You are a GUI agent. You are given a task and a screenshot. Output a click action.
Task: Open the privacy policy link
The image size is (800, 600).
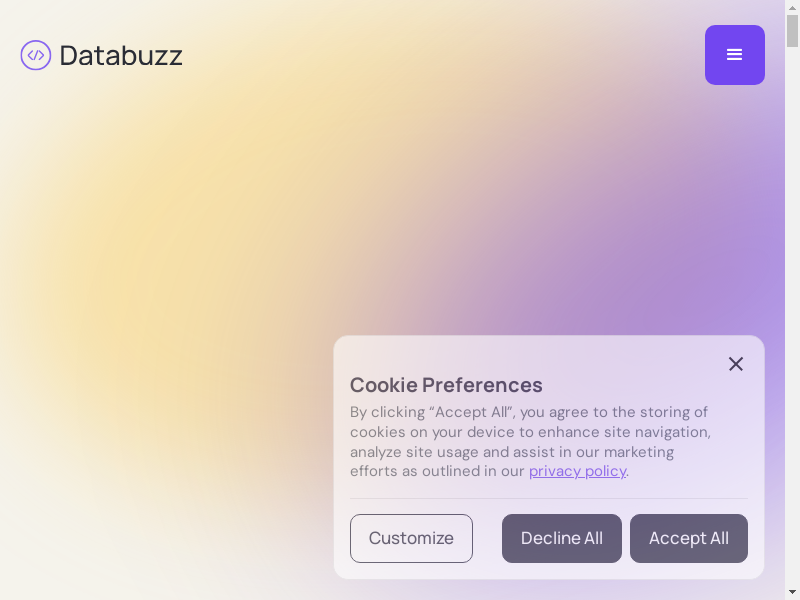click(577, 471)
